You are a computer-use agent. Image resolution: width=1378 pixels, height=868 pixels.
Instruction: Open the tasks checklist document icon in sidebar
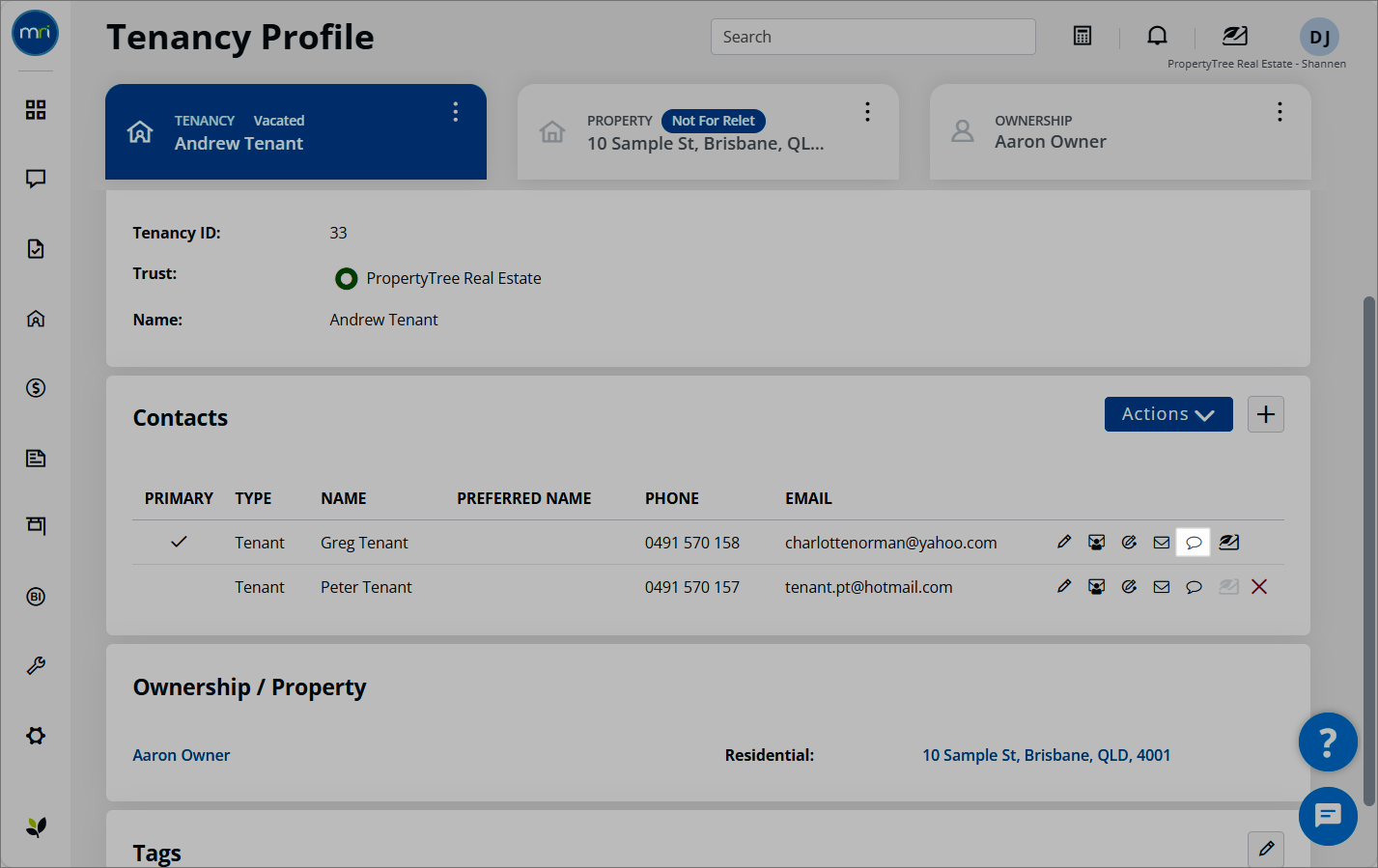36,249
